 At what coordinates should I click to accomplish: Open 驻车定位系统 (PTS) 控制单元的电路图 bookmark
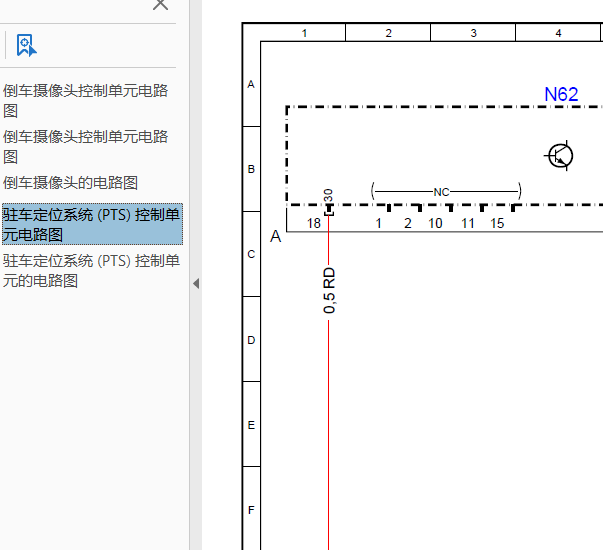[x=92, y=271]
